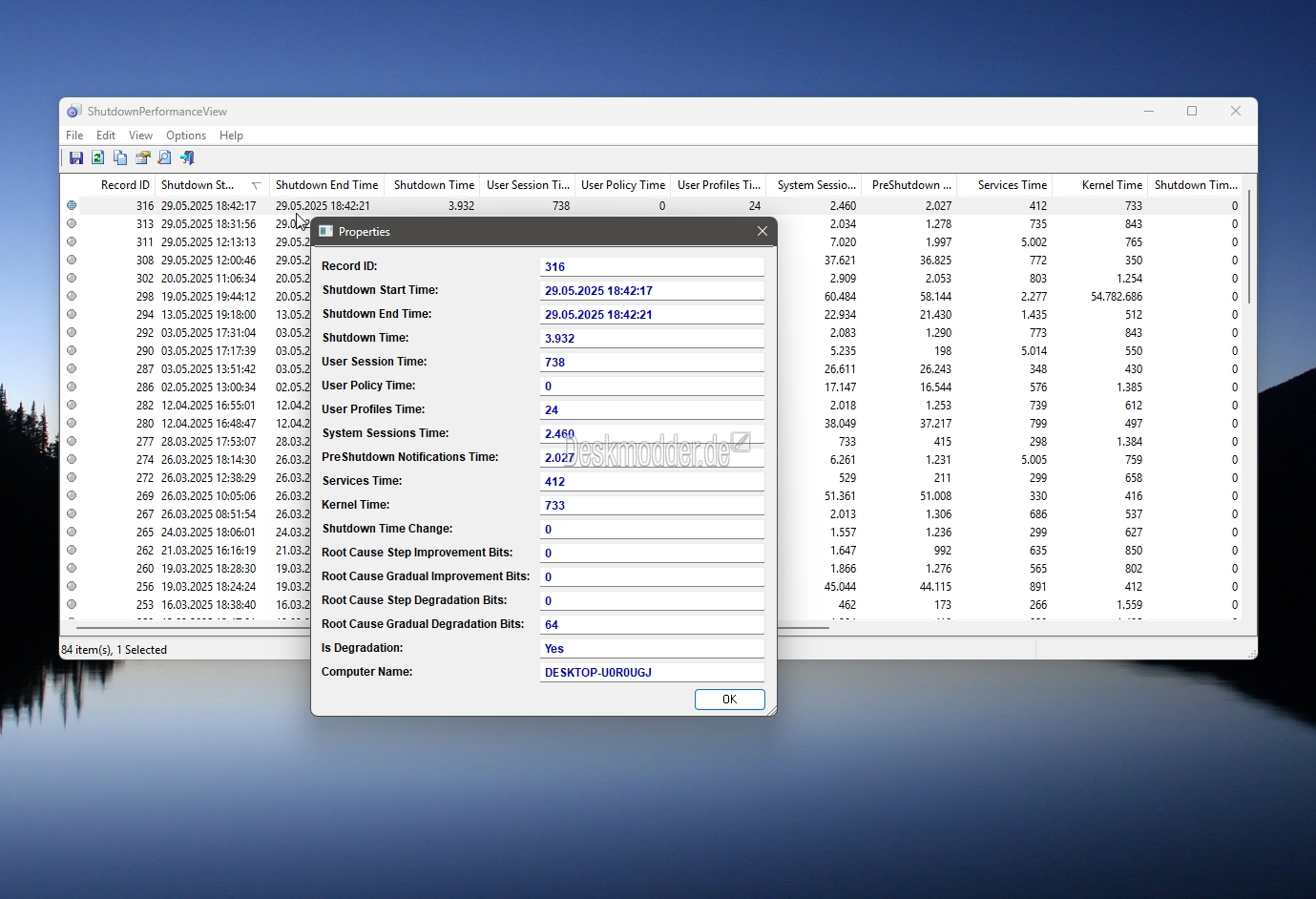Click the Computer Name value field
The height and width of the screenshot is (899, 1316).
point(652,672)
